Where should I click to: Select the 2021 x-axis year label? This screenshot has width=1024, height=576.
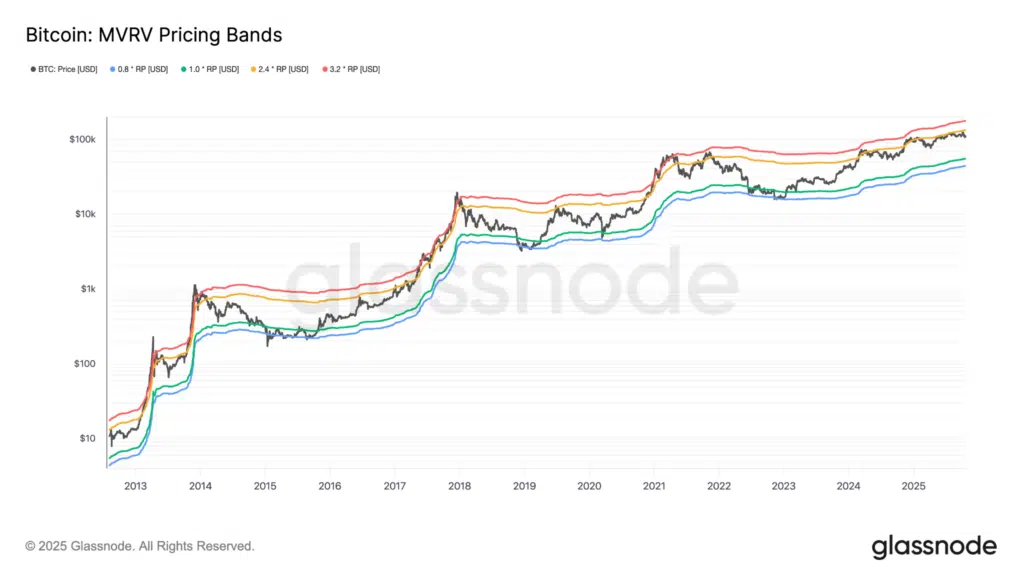click(x=654, y=486)
